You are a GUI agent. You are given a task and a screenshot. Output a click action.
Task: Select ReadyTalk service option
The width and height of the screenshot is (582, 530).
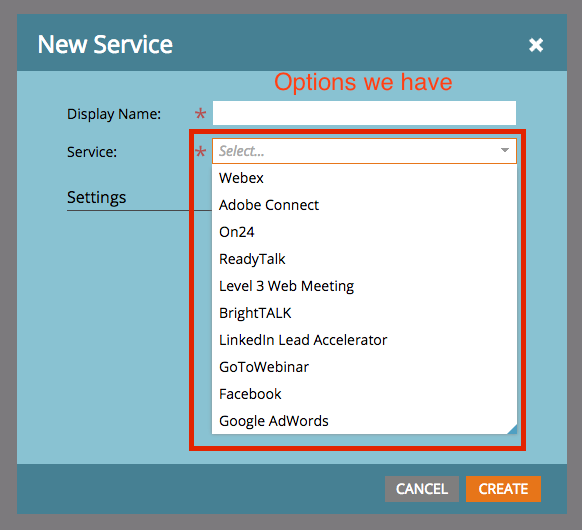(364, 259)
